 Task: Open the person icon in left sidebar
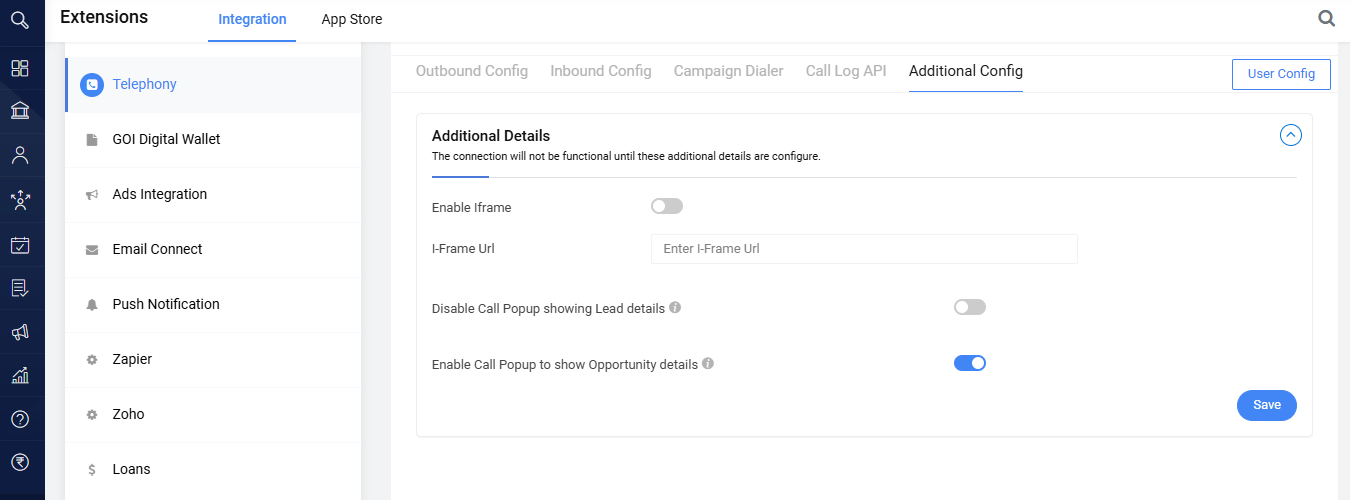(x=20, y=155)
